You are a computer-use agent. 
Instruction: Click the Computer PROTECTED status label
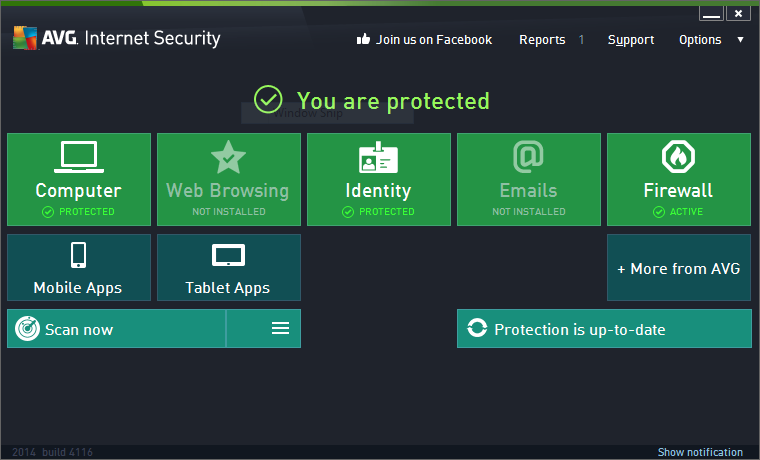[x=87, y=212]
